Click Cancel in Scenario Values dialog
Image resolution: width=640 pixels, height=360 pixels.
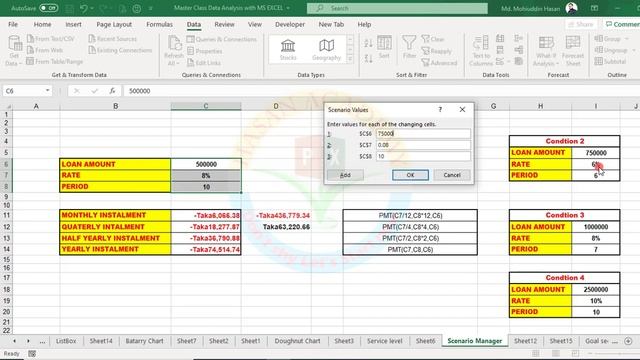click(452, 175)
